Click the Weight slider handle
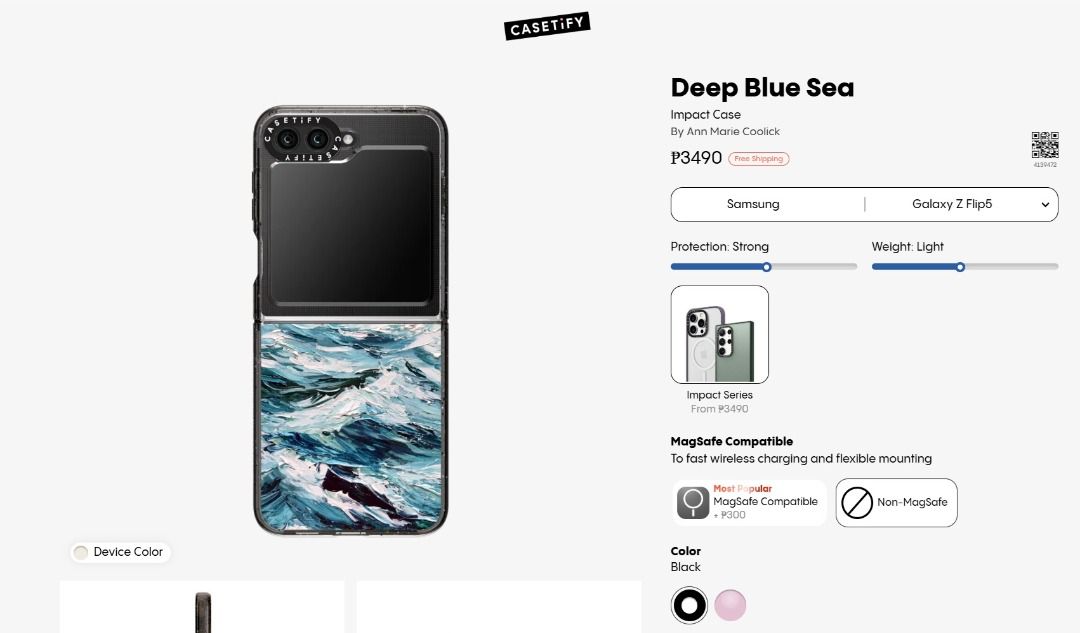This screenshot has height=633, width=1080. (960, 267)
